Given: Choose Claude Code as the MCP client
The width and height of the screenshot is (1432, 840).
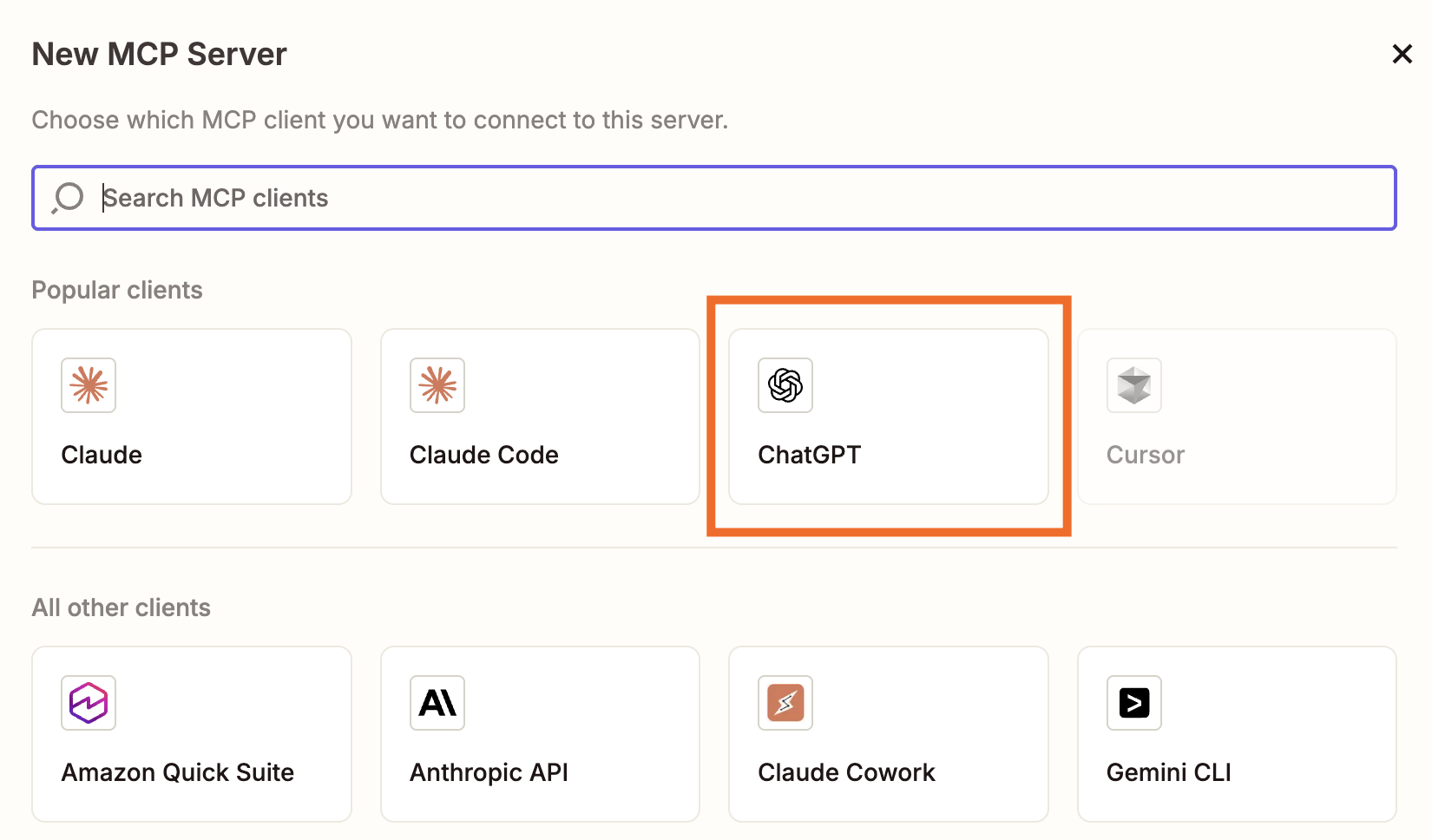Looking at the screenshot, I should pyautogui.click(x=540, y=417).
